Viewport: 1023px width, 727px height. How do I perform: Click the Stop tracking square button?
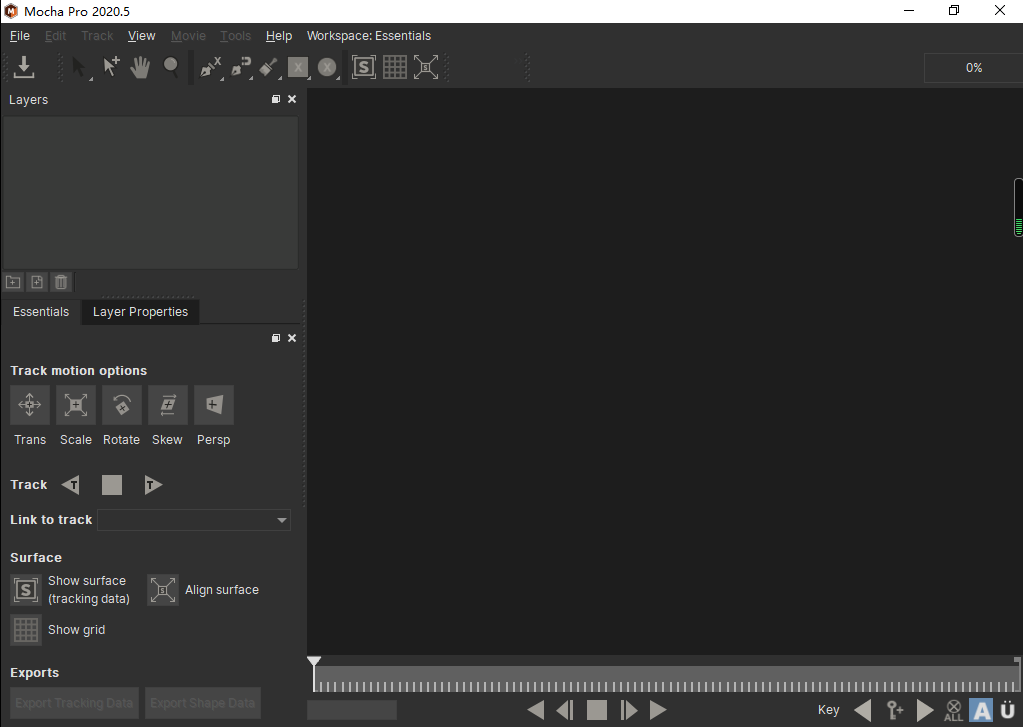112,485
